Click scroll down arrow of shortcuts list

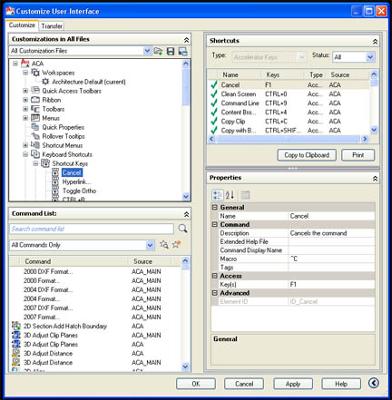click(x=374, y=130)
